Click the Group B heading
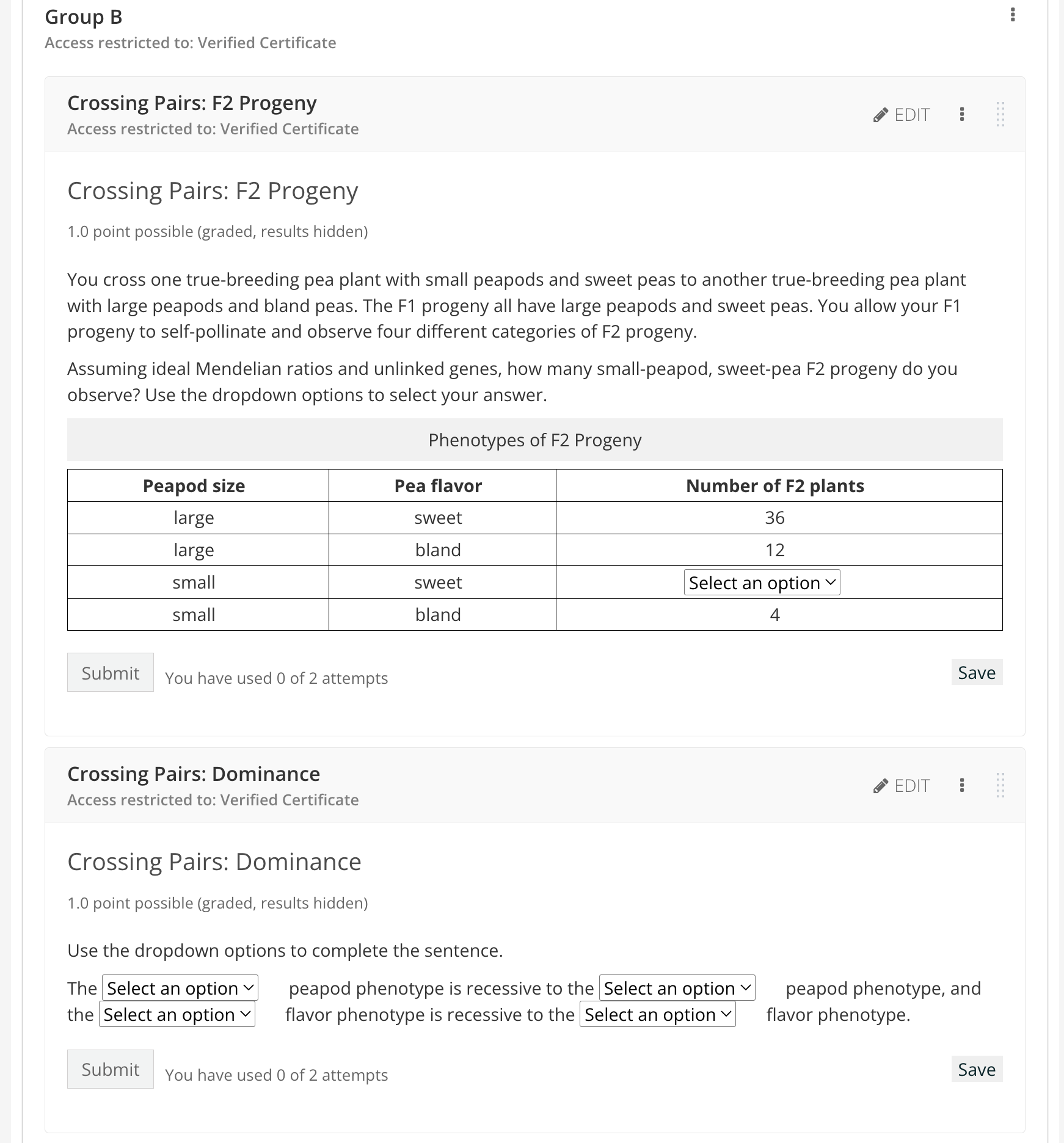Viewport: 1064px width, 1143px height. [84, 17]
